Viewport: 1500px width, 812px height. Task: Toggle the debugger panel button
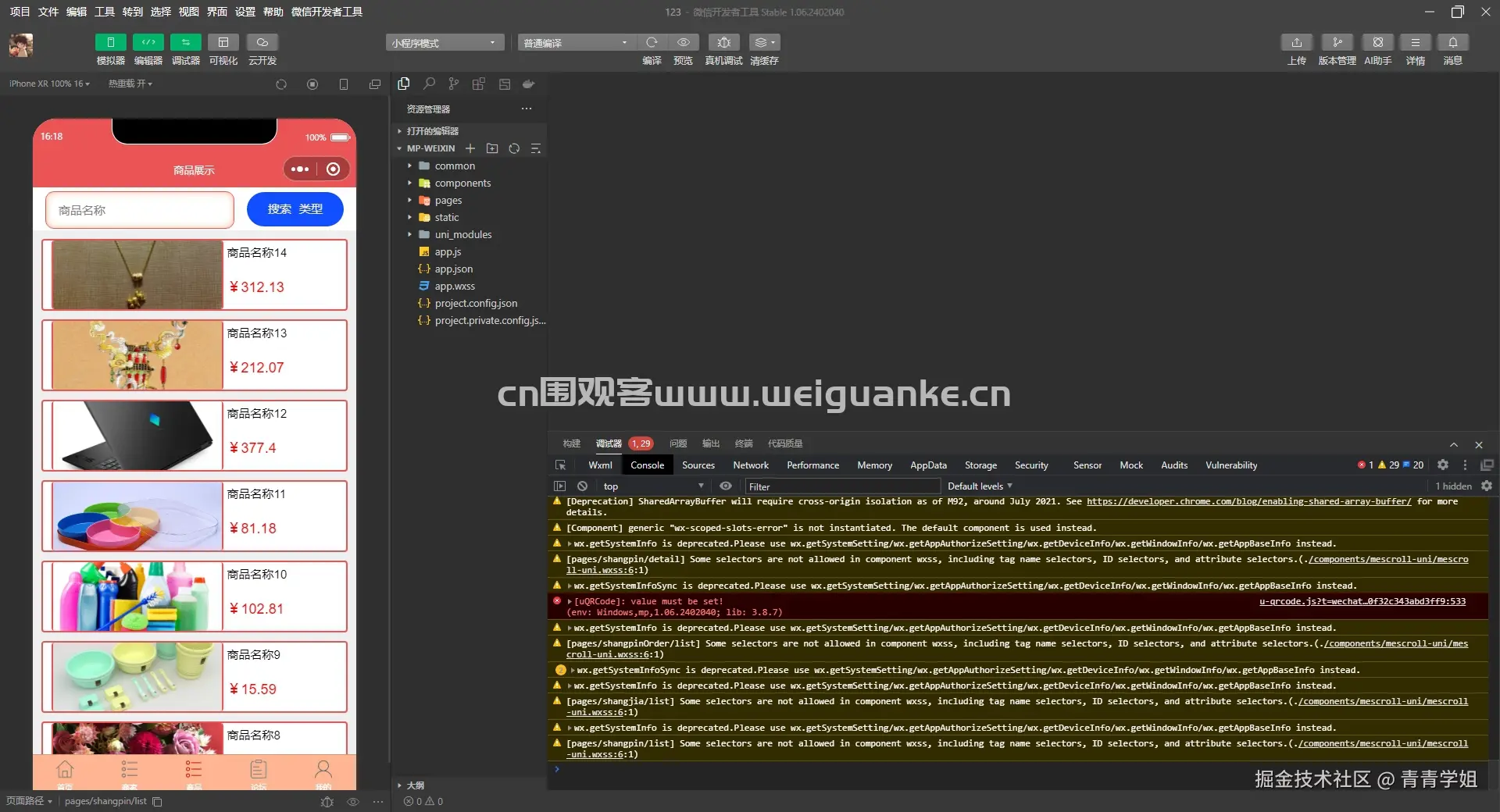click(185, 42)
